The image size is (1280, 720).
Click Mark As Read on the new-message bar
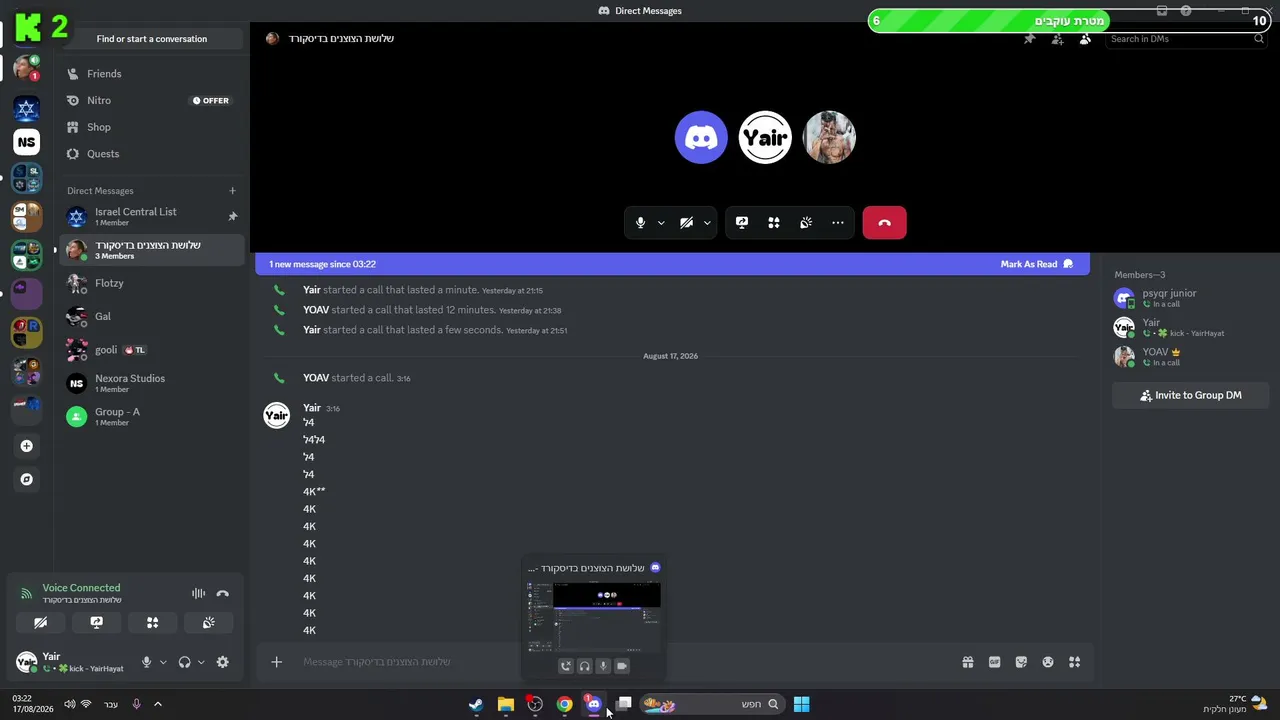tap(1036, 264)
